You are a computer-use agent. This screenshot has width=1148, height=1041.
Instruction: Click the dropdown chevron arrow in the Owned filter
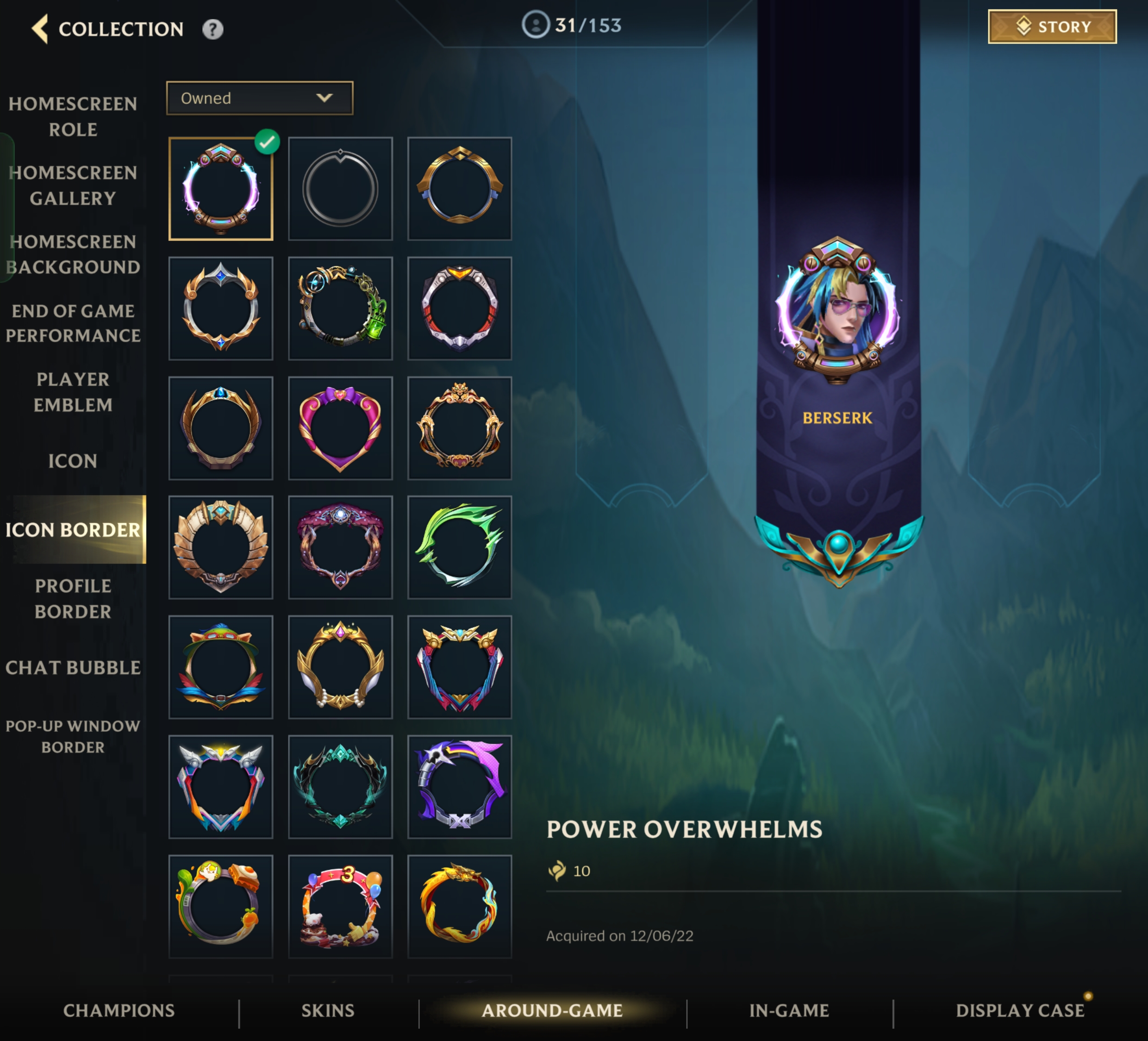pyautogui.click(x=324, y=98)
